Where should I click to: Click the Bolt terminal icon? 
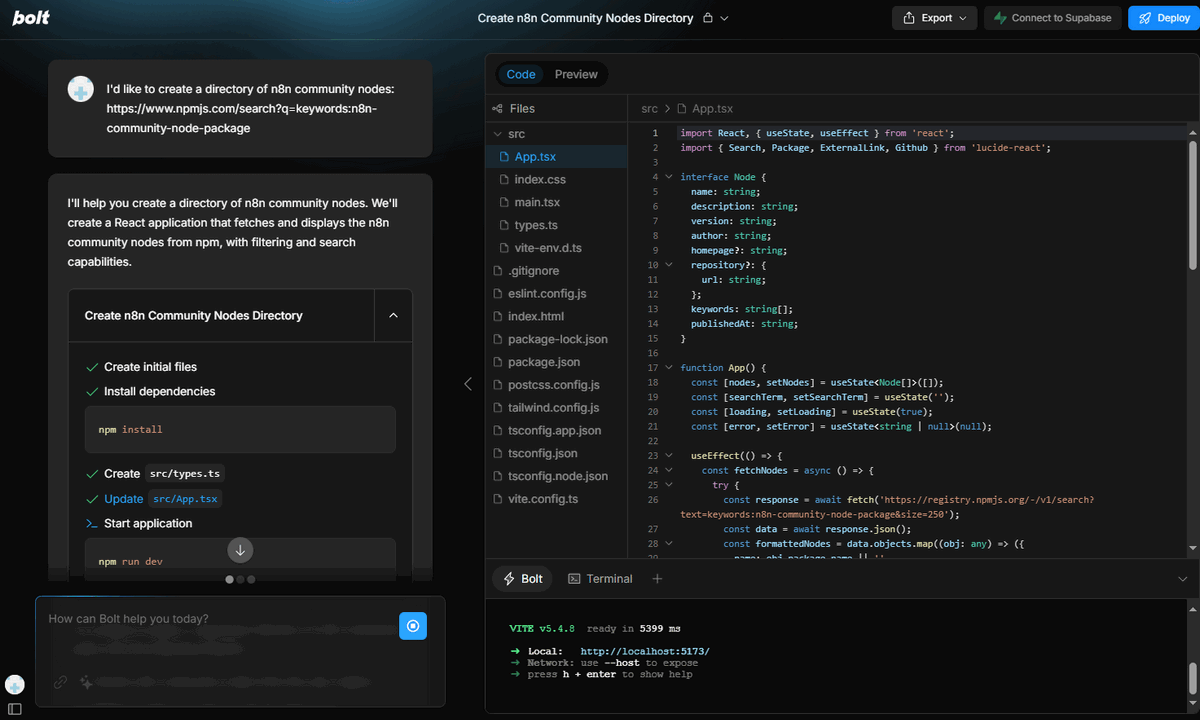pyautogui.click(x=510, y=578)
